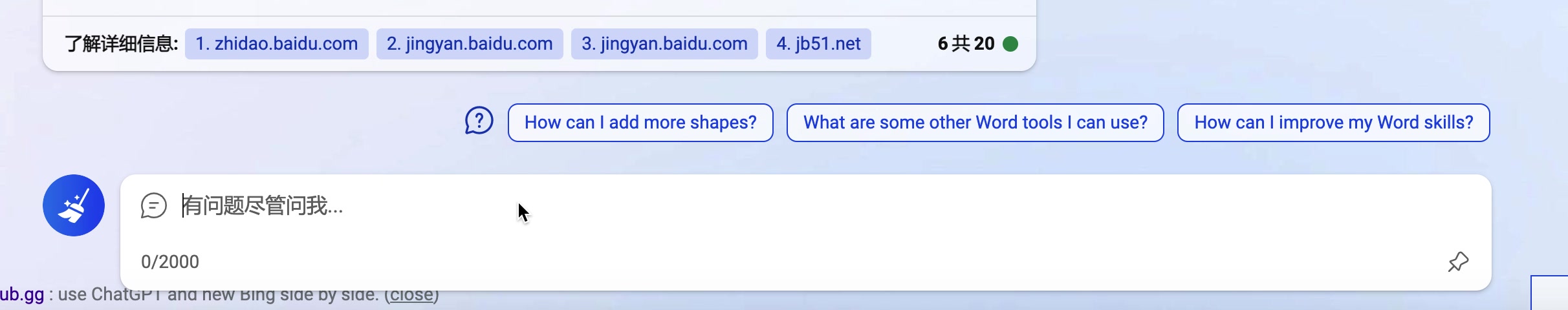
Task: Open source link 3. jingyan.baidu.com
Action: [x=664, y=44]
